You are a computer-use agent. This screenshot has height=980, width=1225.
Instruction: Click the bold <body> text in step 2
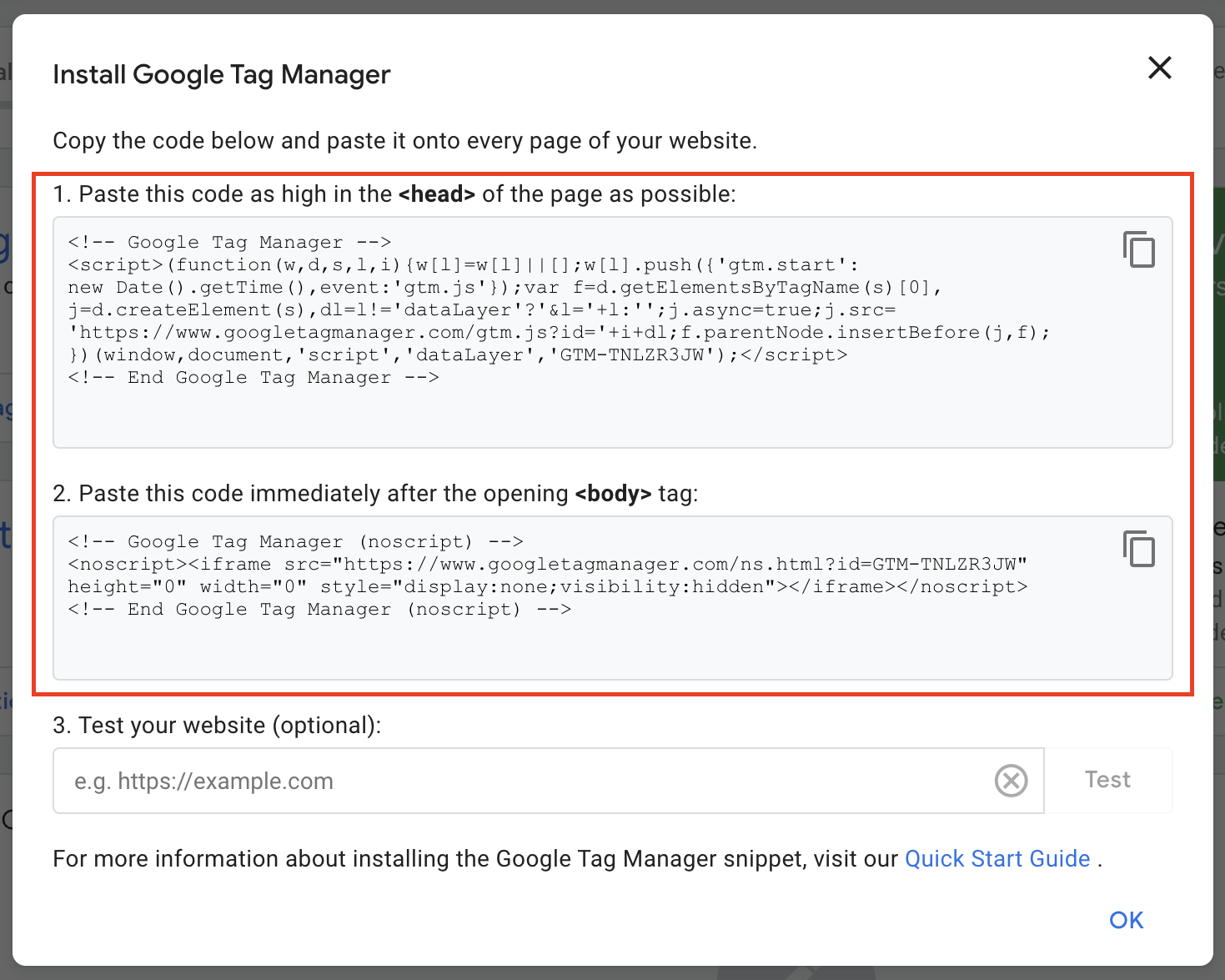613,494
